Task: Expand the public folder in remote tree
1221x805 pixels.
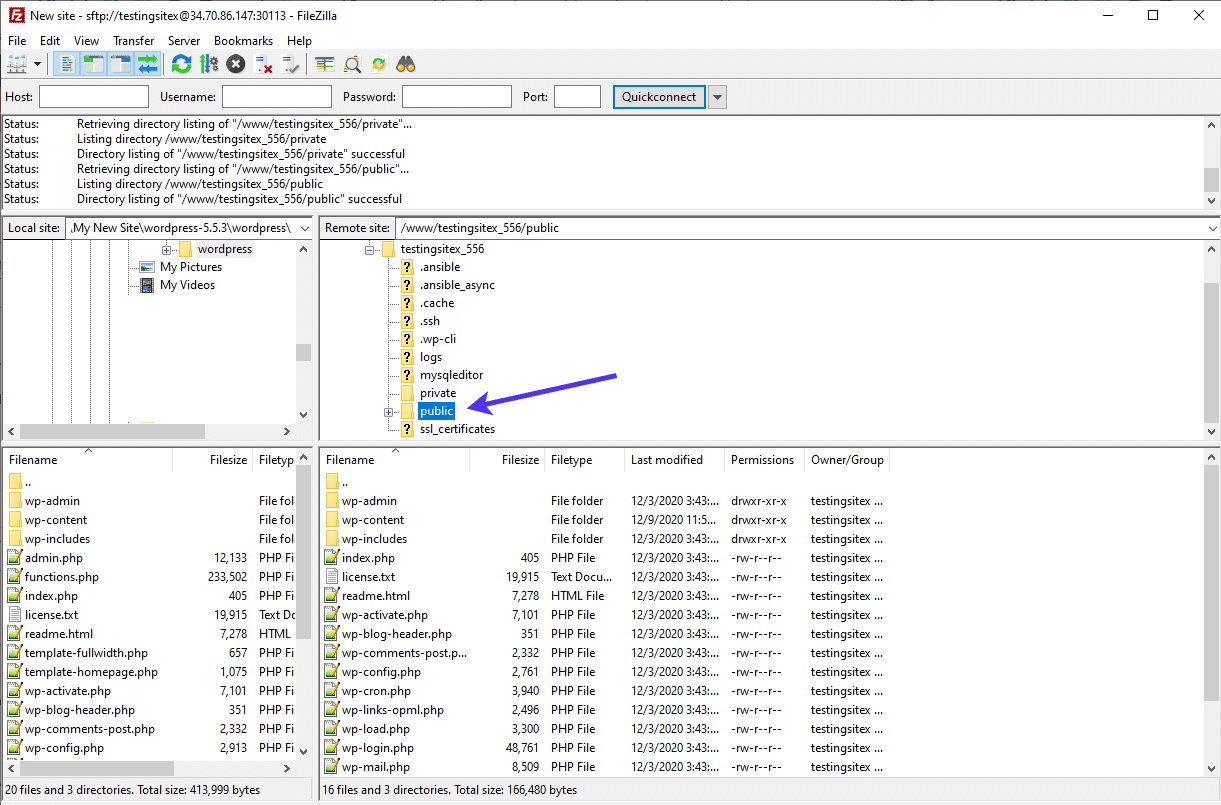Action: click(x=388, y=411)
